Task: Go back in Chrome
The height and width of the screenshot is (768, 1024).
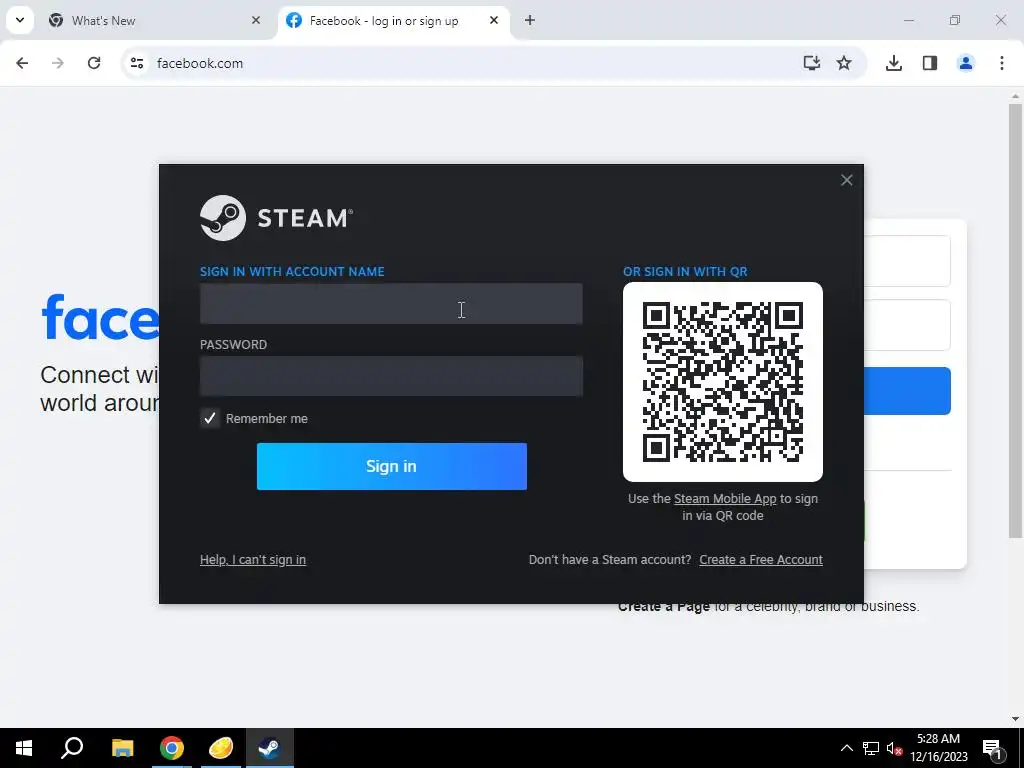Action: coord(22,63)
